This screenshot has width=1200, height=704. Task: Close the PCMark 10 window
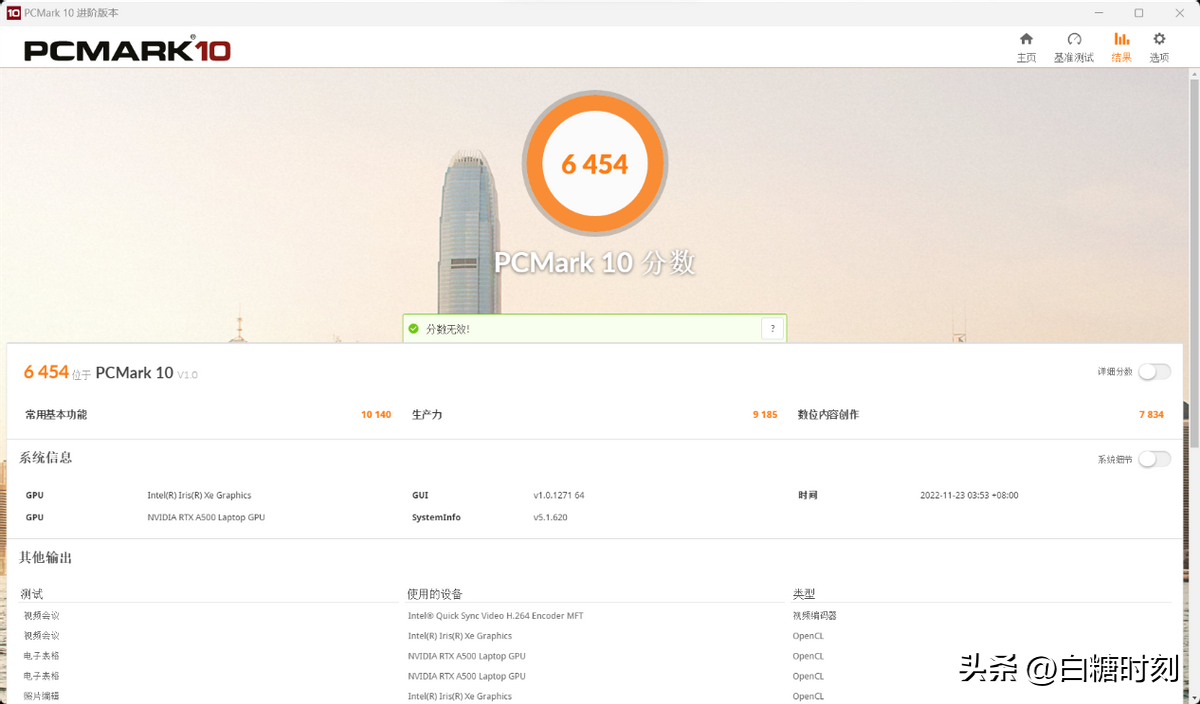1181,13
